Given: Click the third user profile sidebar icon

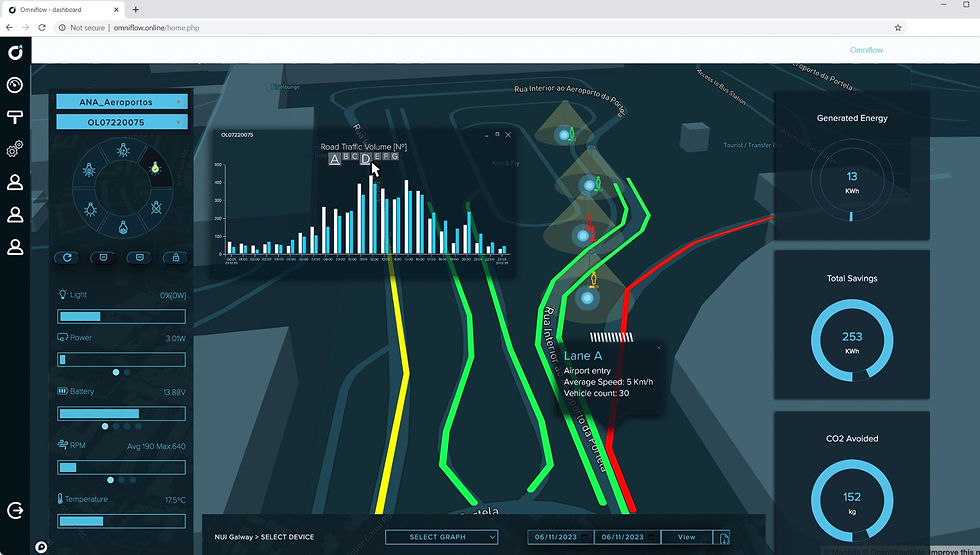Looking at the screenshot, I should point(15,247).
